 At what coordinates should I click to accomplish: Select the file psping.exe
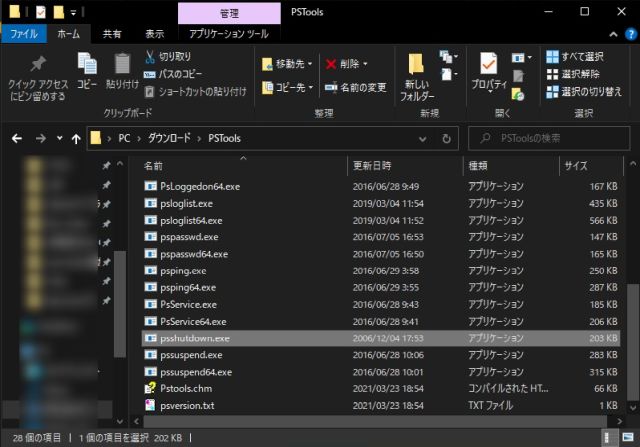point(380,271)
